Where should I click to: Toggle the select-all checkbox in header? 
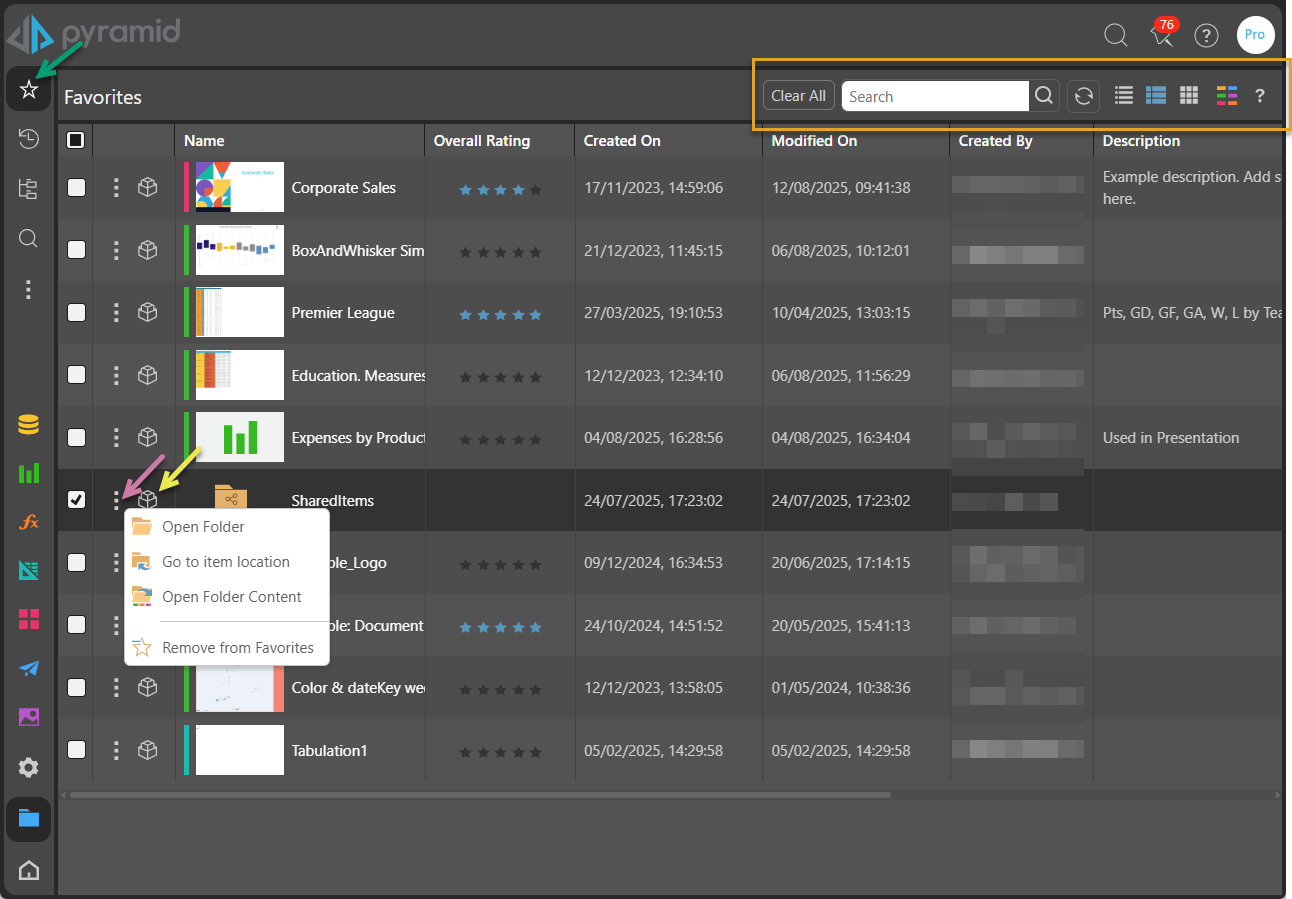76,140
